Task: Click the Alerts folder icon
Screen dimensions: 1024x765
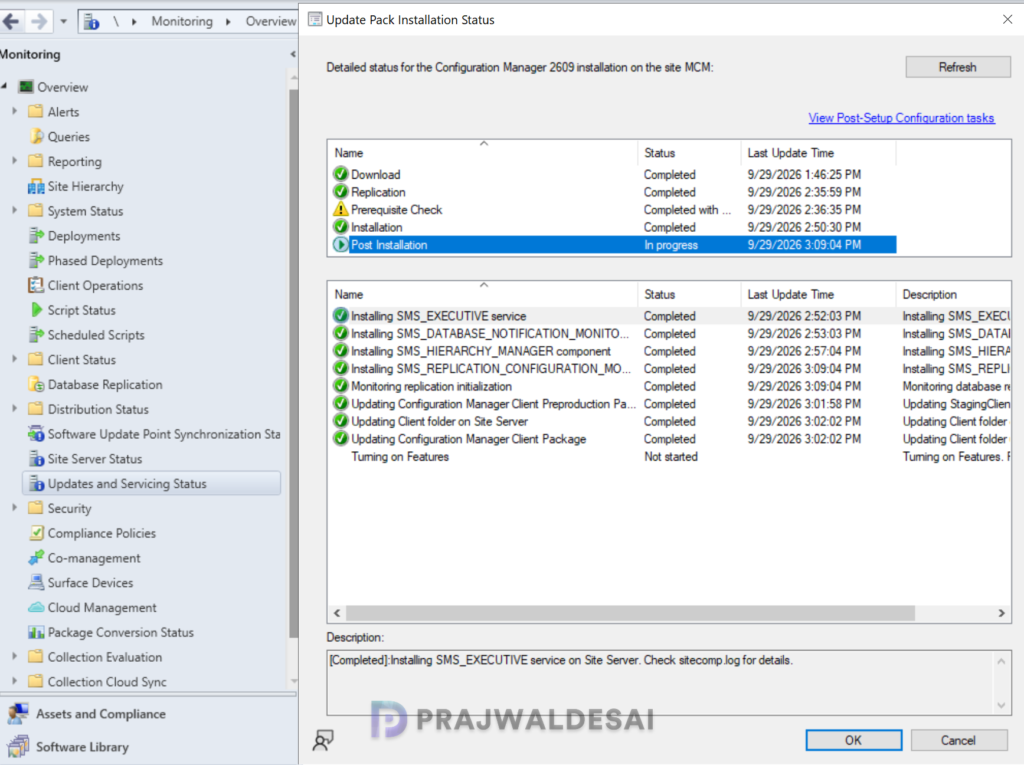Action: pyautogui.click(x=36, y=112)
